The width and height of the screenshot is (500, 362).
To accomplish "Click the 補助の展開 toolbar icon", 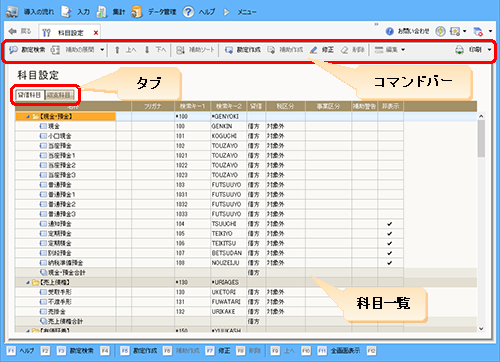I will point(55,50).
